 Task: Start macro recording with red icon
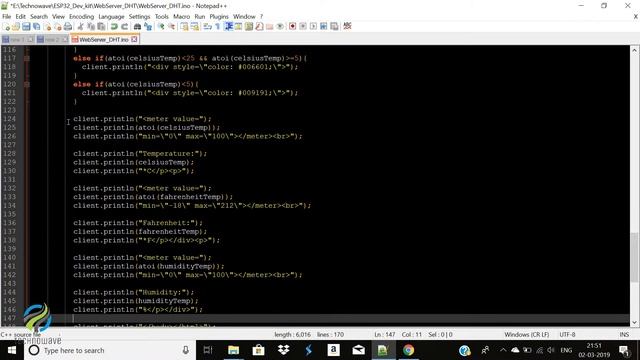coord(292,27)
